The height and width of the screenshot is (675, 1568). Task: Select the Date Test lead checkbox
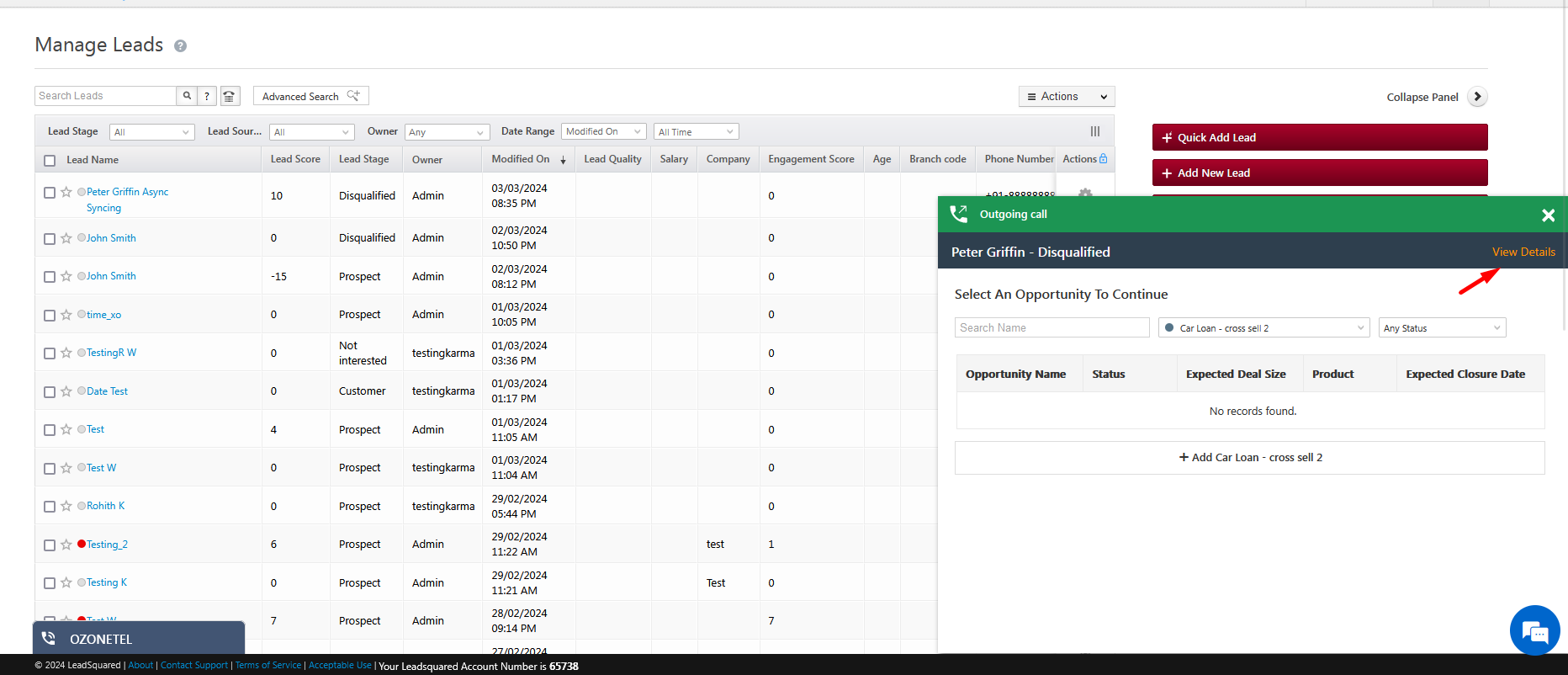pyautogui.click(x=50, y=391)
